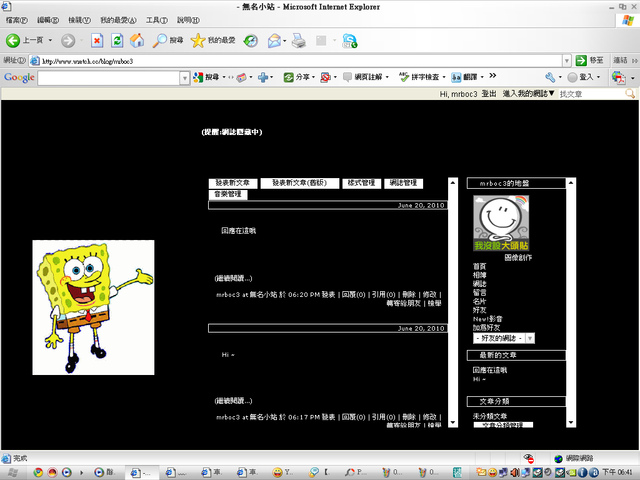Open Google search box dropdown arrow
The image size is (640, 480).
pyautogui.click(x=185, y=78)
